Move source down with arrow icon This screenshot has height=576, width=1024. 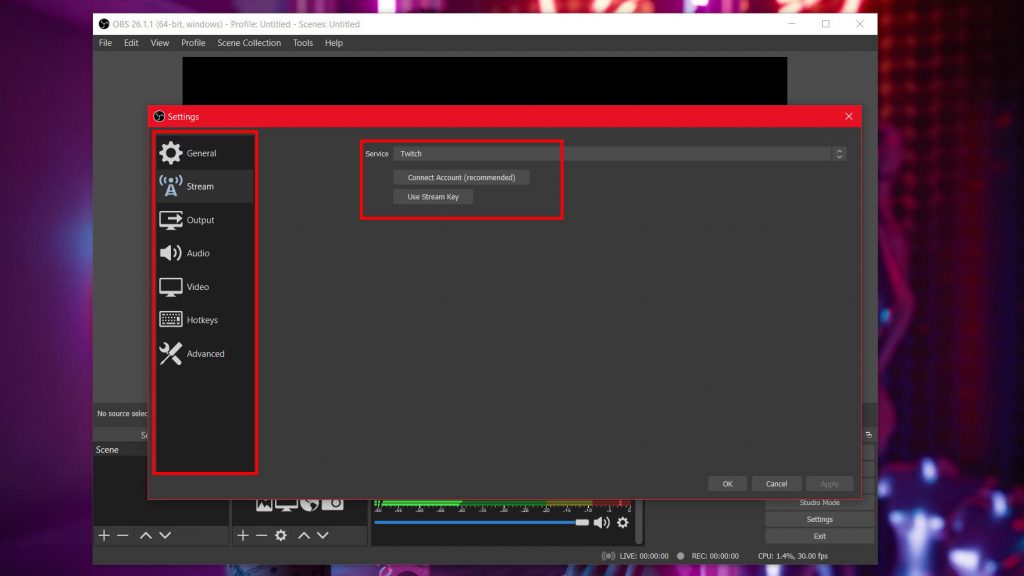[x=323, y=536]
